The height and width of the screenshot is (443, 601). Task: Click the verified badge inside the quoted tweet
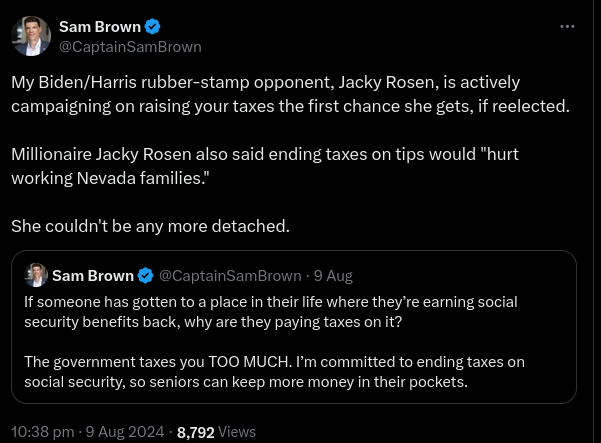click(146, 275)
